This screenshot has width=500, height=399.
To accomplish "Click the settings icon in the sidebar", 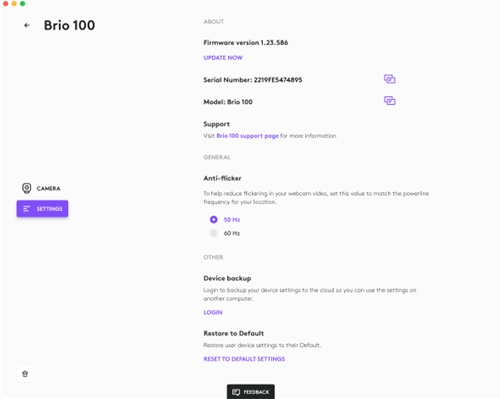I will pyautogui.click(x=27, y=209).
